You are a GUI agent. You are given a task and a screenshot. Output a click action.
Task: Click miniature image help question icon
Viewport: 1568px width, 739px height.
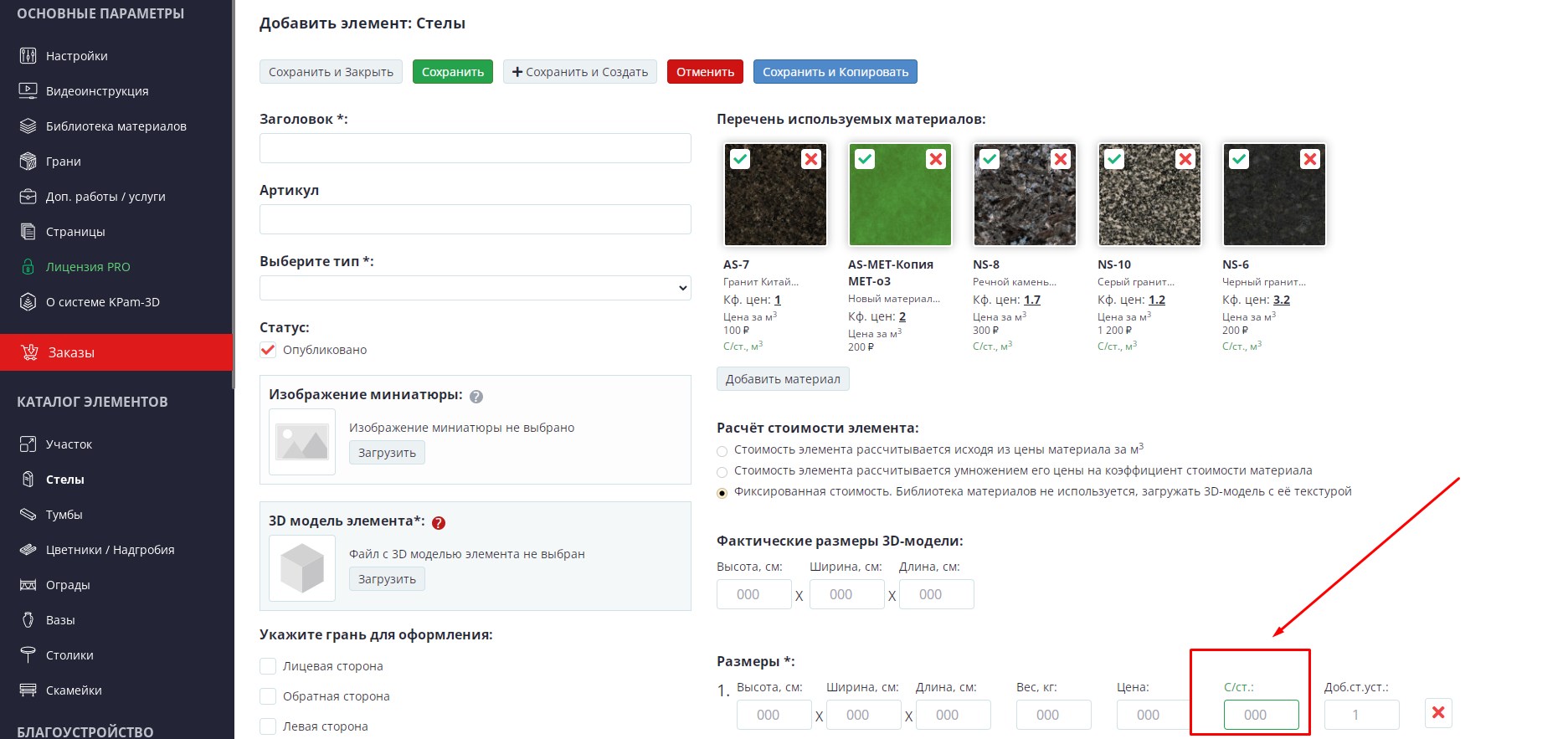pos(476,397)
